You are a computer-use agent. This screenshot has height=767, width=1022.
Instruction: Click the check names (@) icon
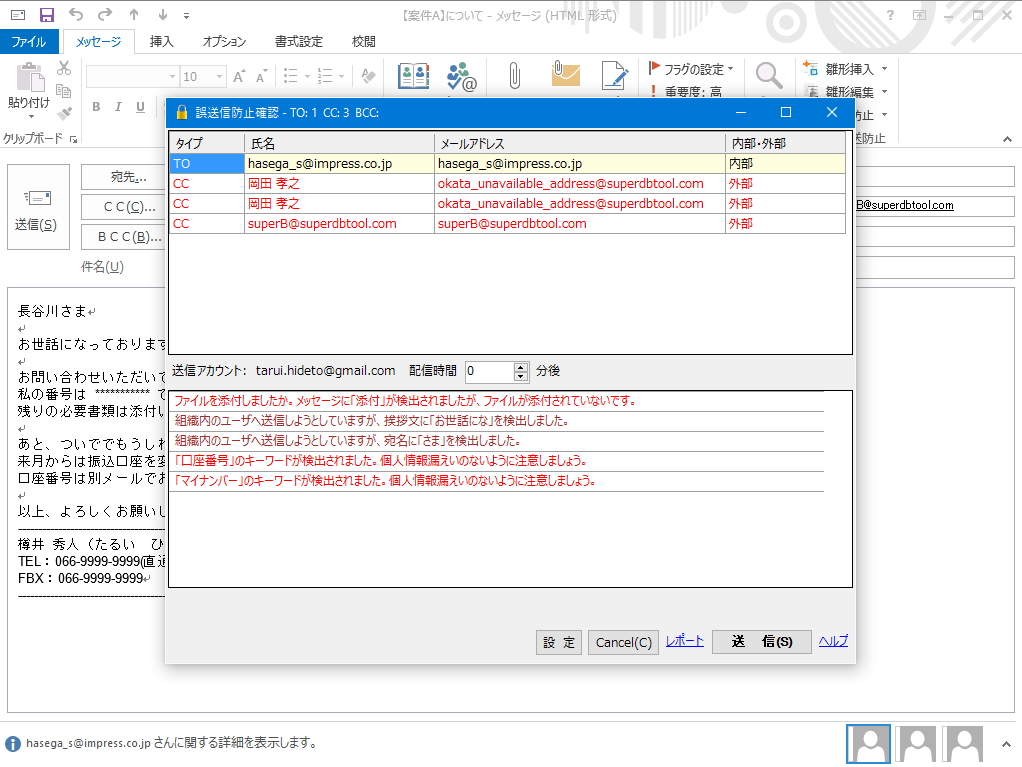(x=459, y=76)
